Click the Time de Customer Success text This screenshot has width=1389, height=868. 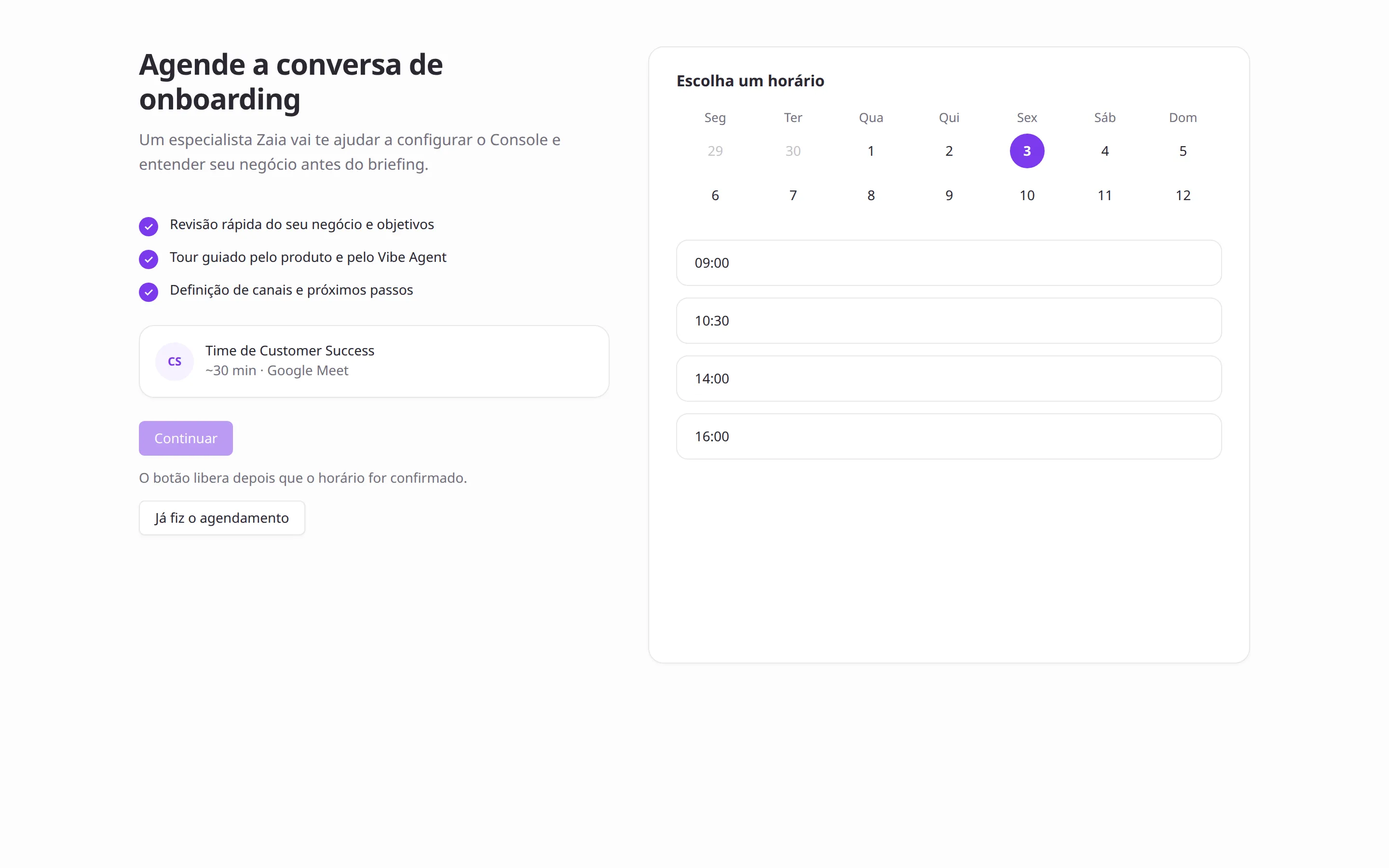(290, 350)
